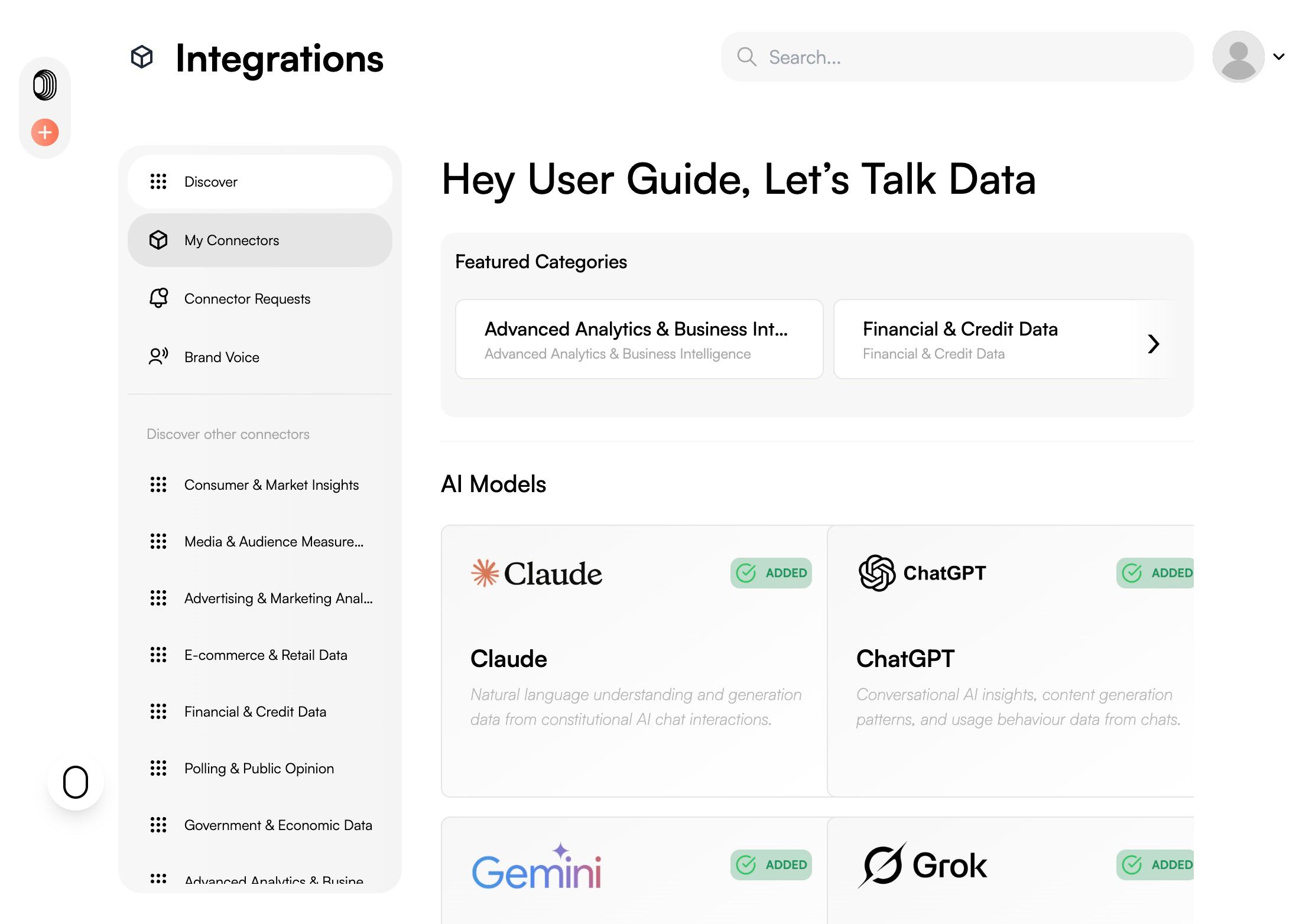Click the user avatar icon

coord(1238,57)
